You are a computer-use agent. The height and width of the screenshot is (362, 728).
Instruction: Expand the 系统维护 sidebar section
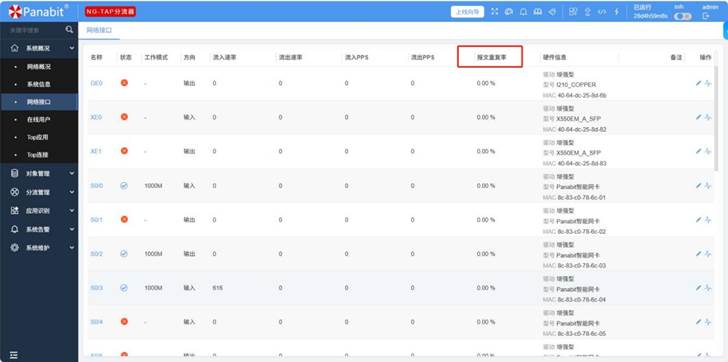point(39,248)
